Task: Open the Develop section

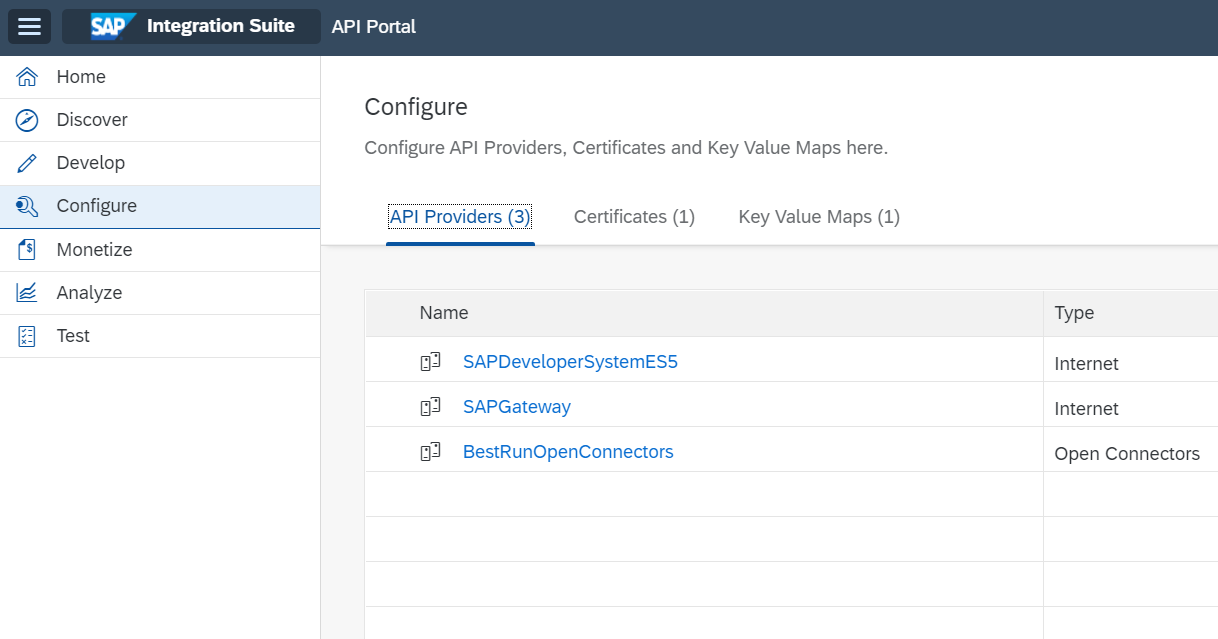Action: click(x=160, y=163)
